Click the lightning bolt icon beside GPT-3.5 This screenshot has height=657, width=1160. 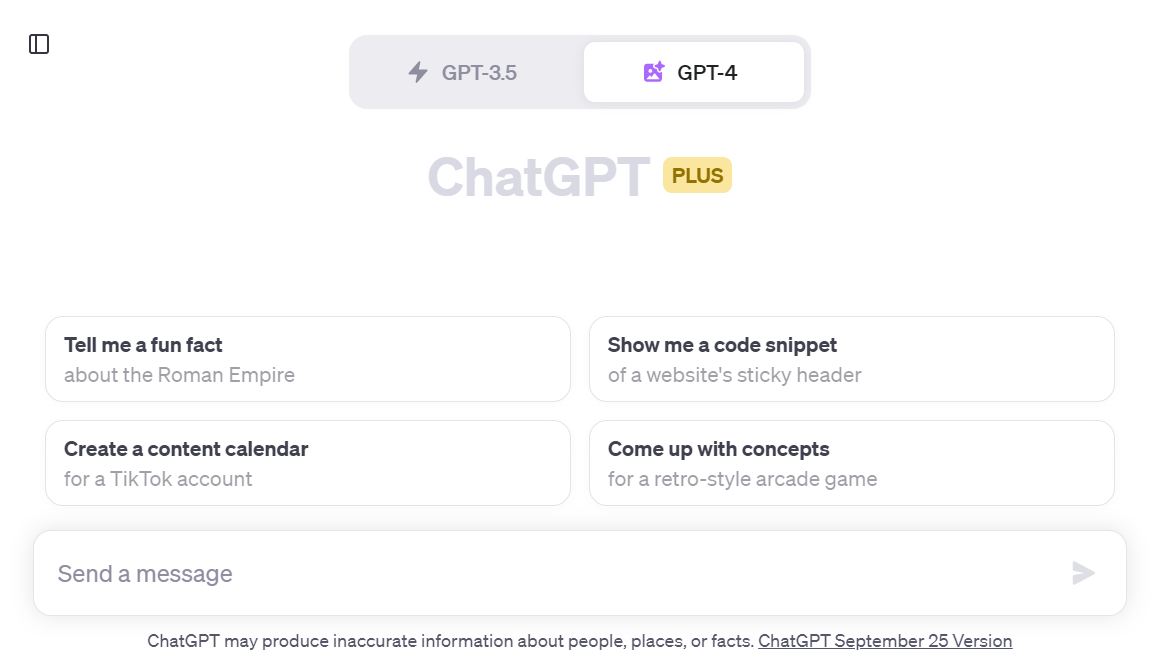(420, 71)
